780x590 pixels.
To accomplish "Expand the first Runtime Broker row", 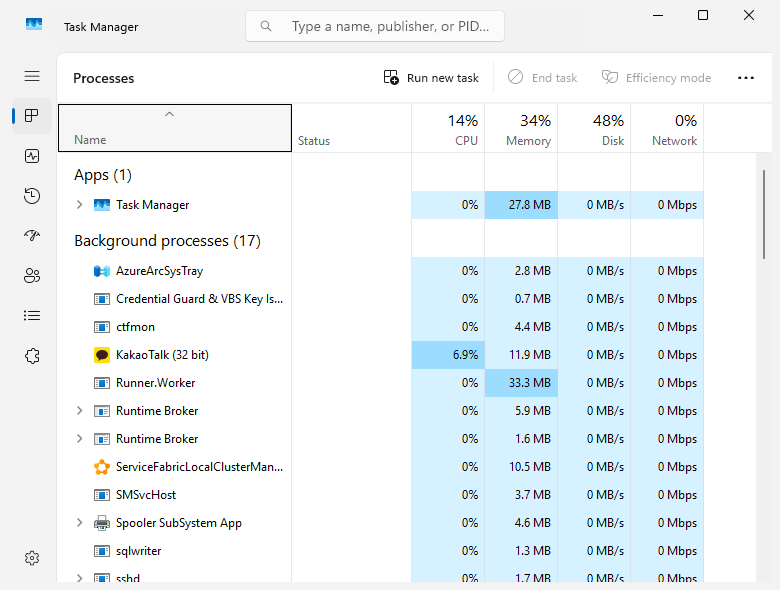I will pyautogui.click(x=79, y=410).
